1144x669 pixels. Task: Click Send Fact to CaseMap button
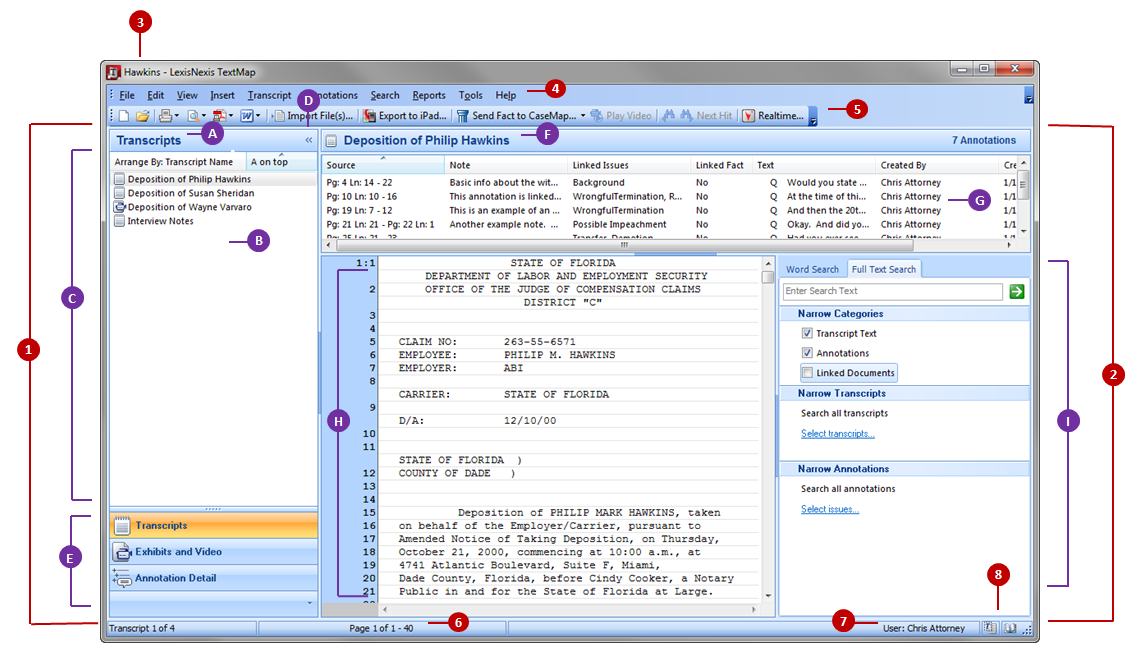pyautogui.click(x=517, y=116)
